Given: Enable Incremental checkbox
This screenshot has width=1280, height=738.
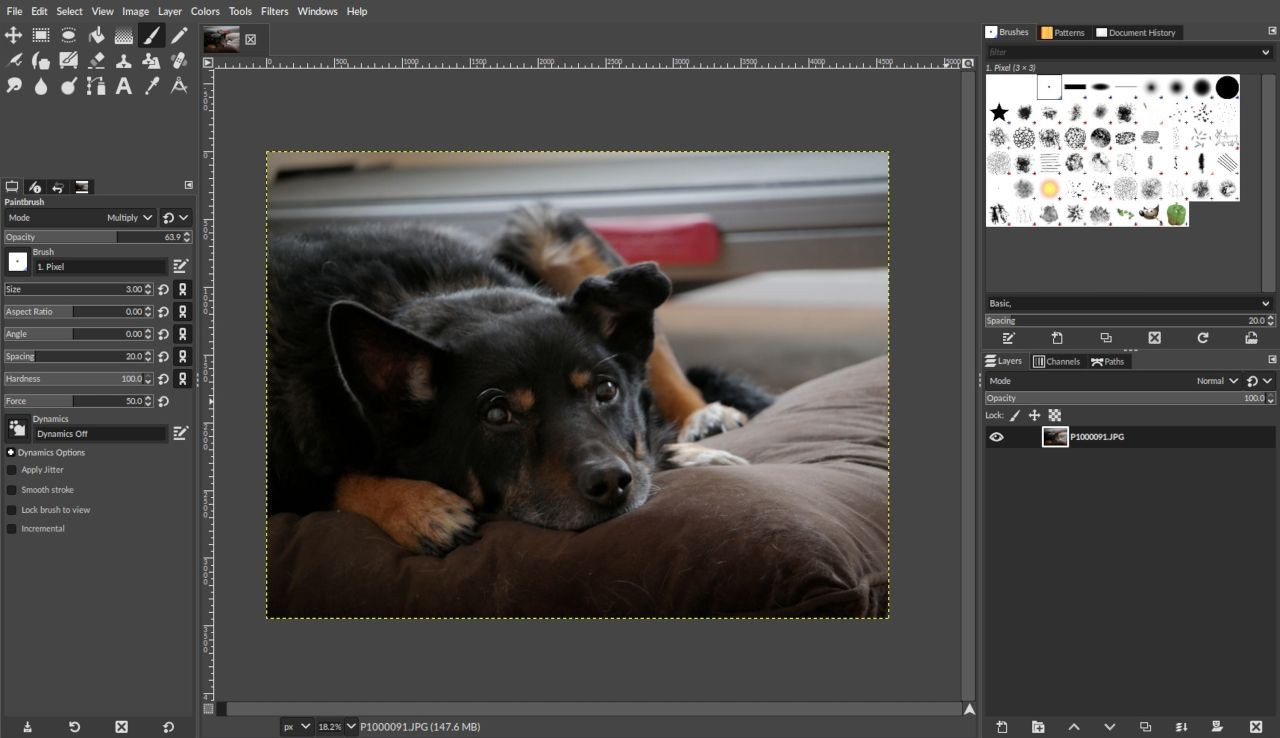Looking at the screenshot, I should point(12,529).
